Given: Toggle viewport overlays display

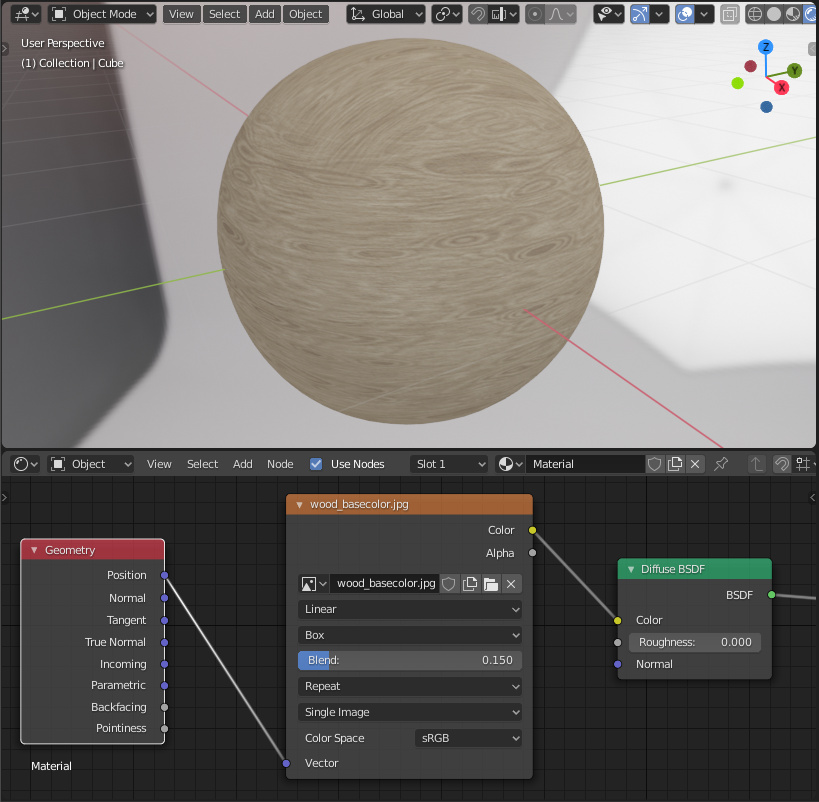Looking at the screenshot, I should [x=685, y=14].
